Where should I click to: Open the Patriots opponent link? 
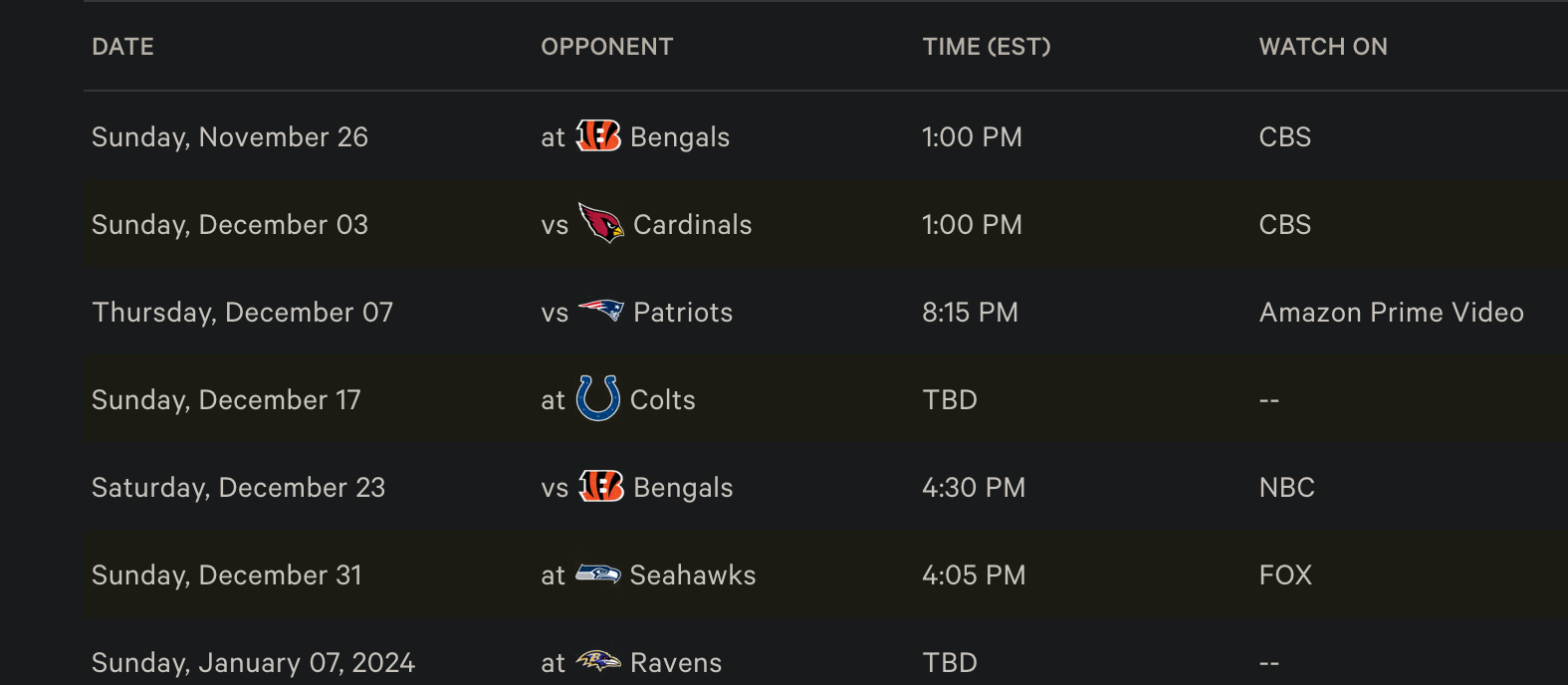683,313
